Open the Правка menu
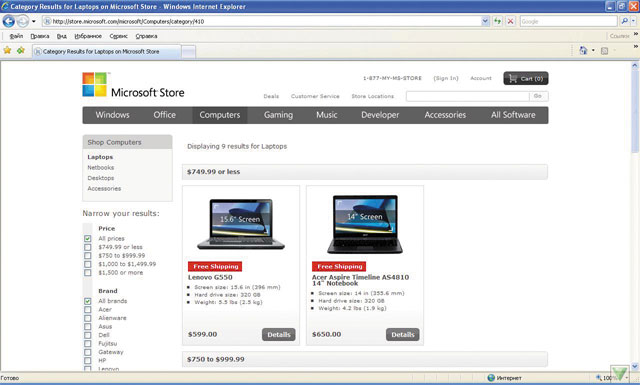This screenshot has height=385, width=640. (x=40, y=36)
